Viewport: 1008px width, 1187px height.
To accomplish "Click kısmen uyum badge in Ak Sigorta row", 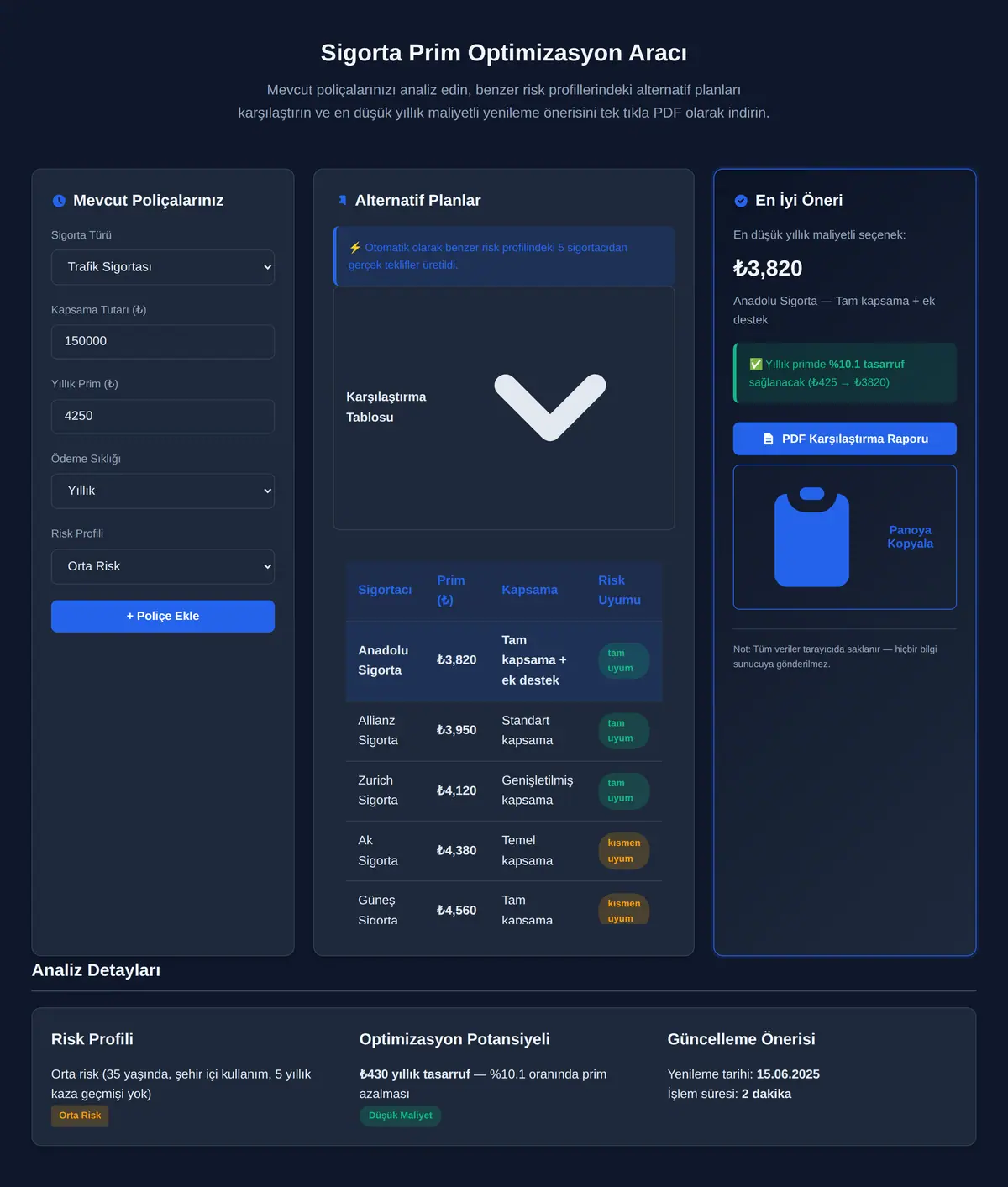I will click(x=623, y=850).
